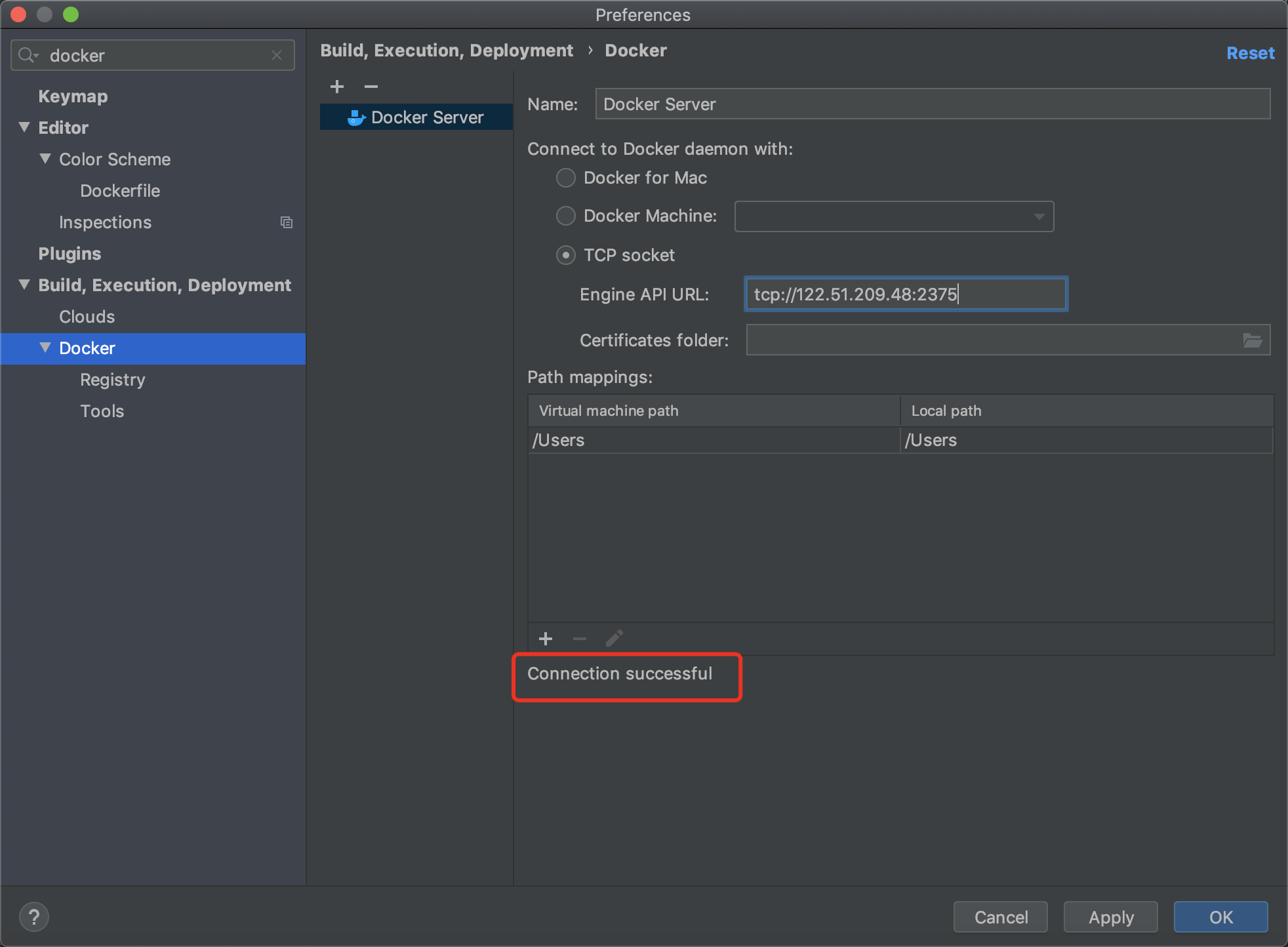Add a new Docker configuration with plus icon
This screenshot has width=1288, height=947.
coord(337,87)
